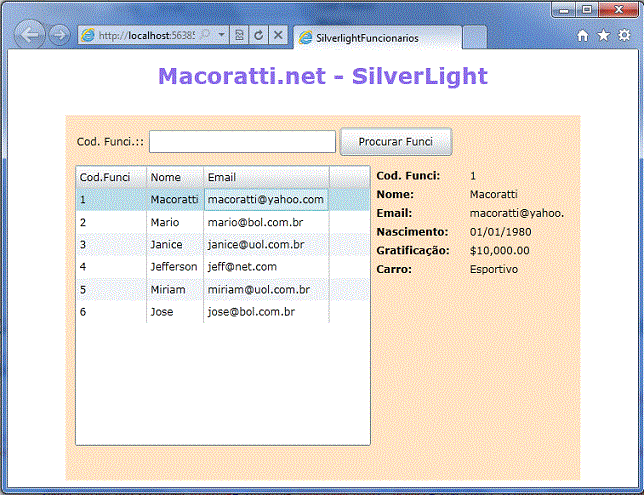Click the browser forward arrow button

coord(60,35)
